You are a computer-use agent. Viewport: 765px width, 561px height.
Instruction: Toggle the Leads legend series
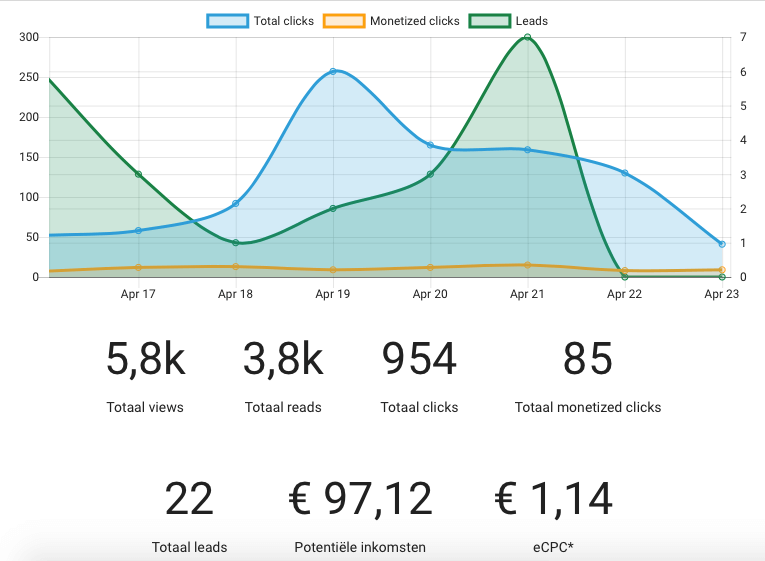click(508, 21)
